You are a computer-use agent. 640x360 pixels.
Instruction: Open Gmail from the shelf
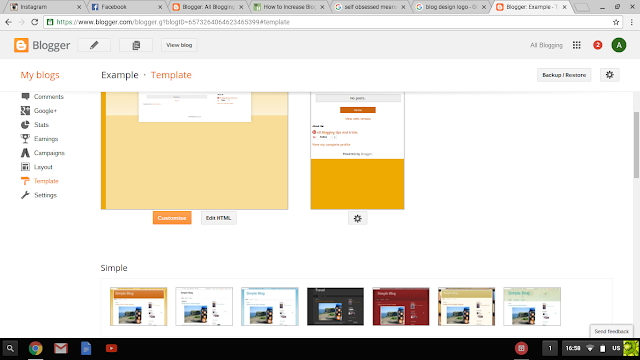click(61, 349)
